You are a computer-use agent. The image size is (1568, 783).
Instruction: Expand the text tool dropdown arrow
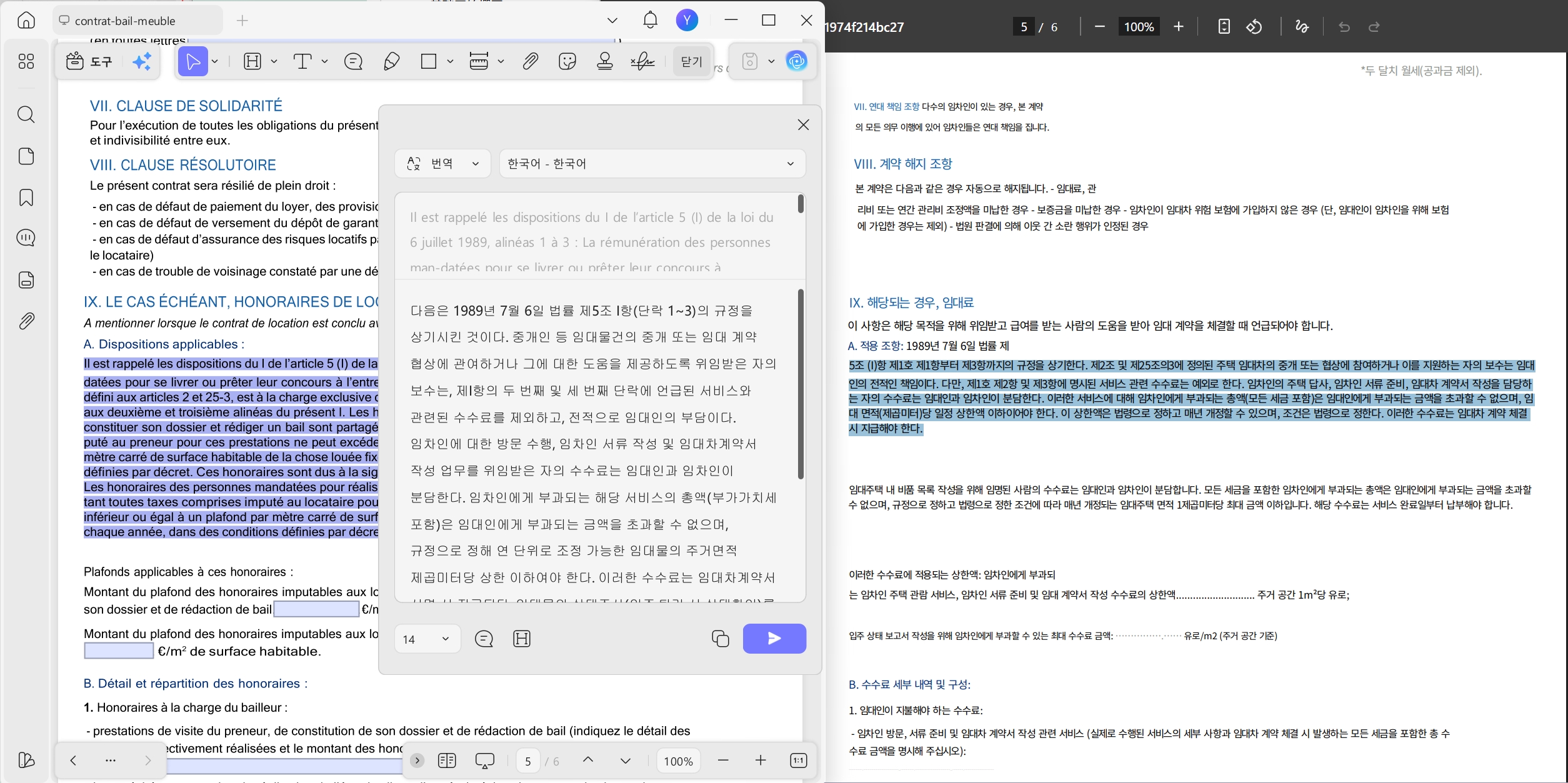(324, 61)
